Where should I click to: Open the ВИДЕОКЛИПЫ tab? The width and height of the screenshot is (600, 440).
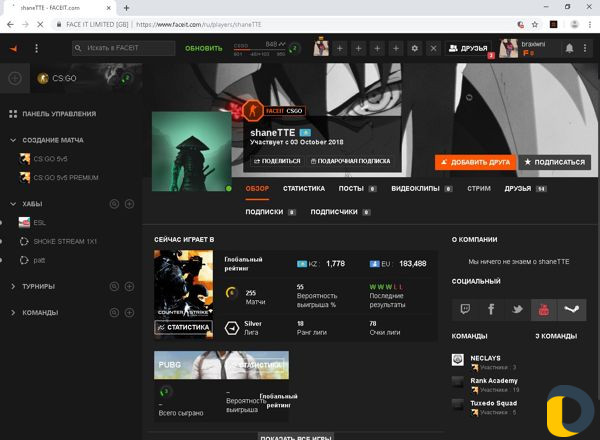click(422, 189)
